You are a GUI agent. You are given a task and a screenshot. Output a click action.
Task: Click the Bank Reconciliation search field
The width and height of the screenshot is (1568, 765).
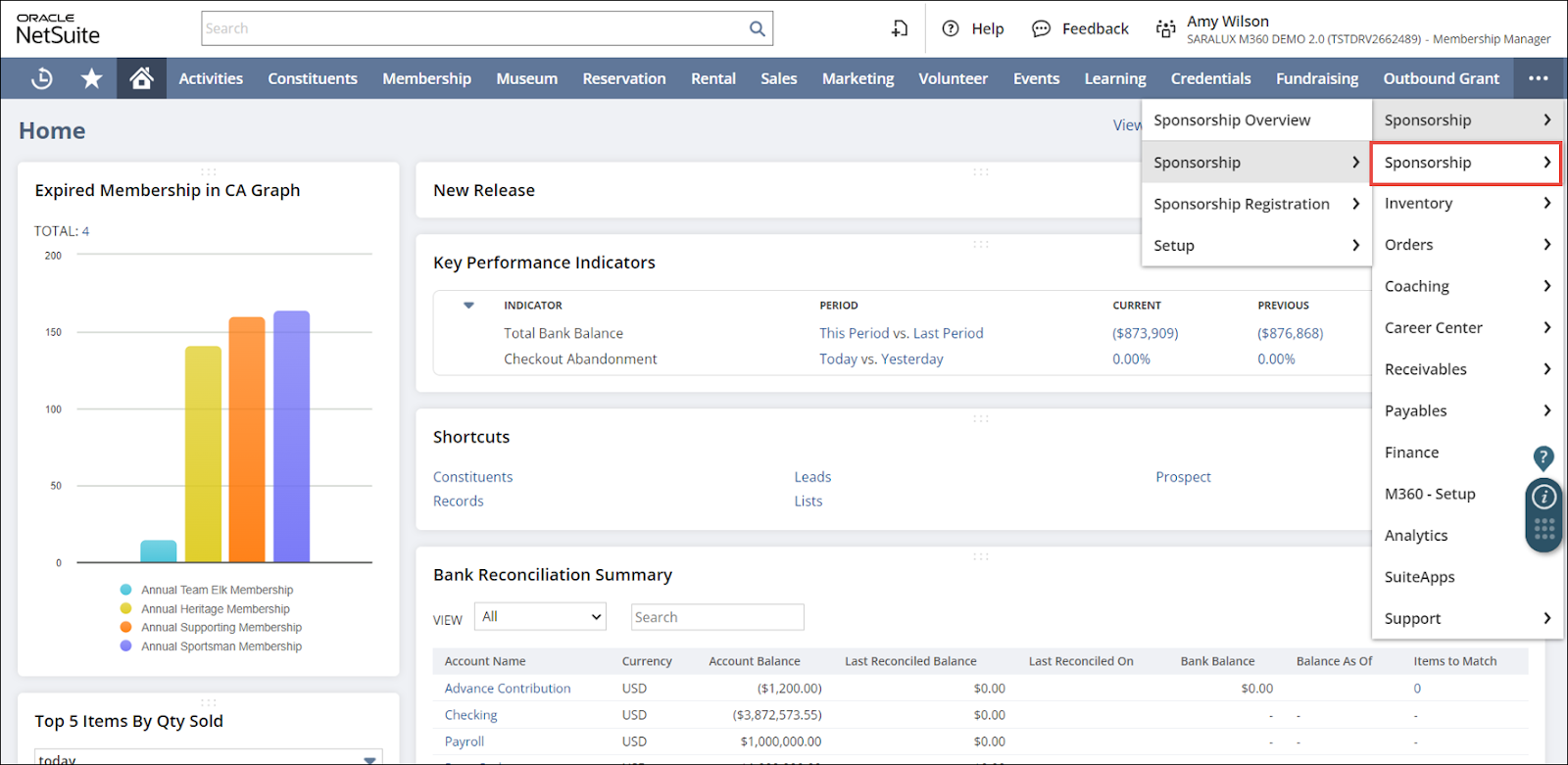(x=716, y=617)
